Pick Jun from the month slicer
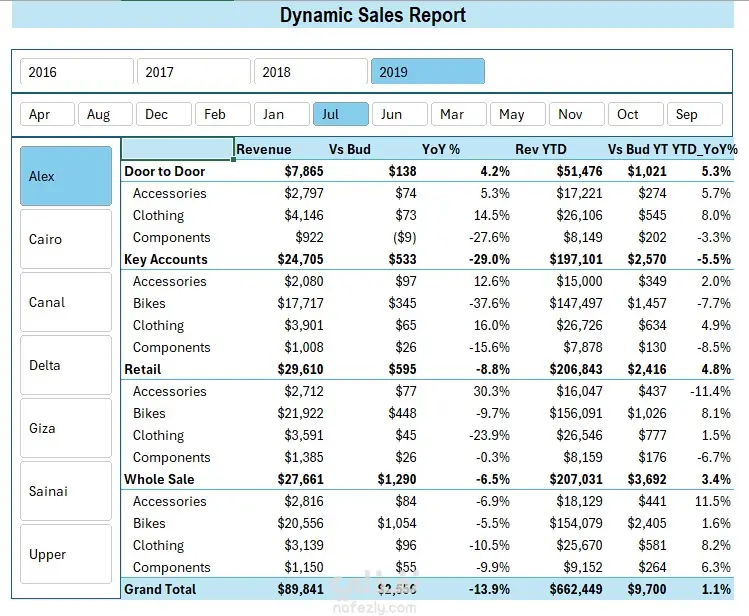The height and width of the screenshot is (616, 749). coord(400,114)
